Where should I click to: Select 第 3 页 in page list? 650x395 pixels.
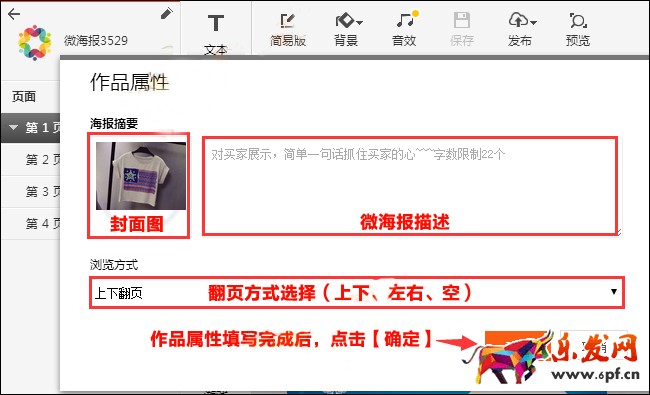[30, 191]
